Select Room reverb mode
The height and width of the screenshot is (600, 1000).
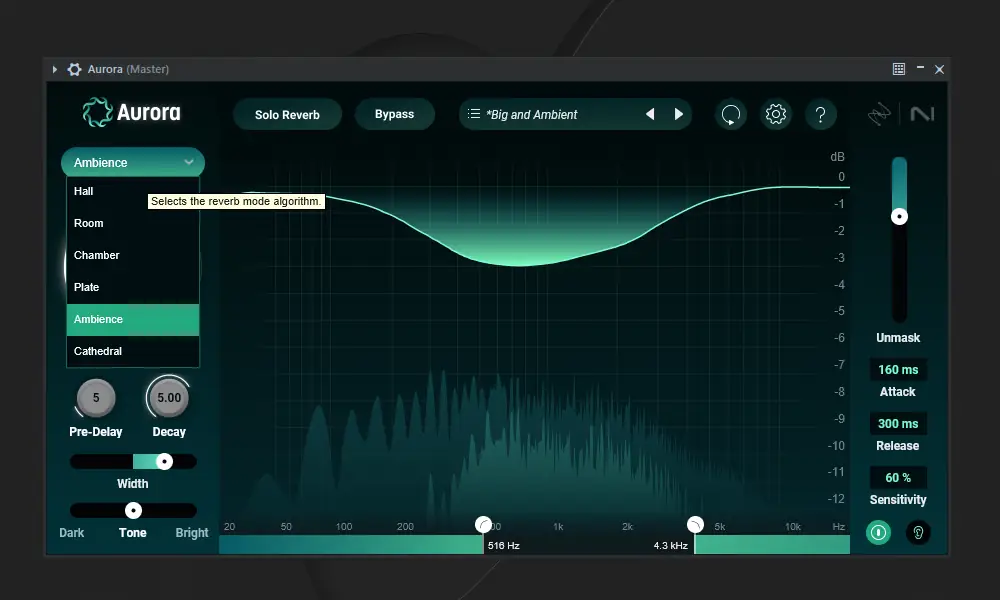pyautogui.click(x=133, y=223)
